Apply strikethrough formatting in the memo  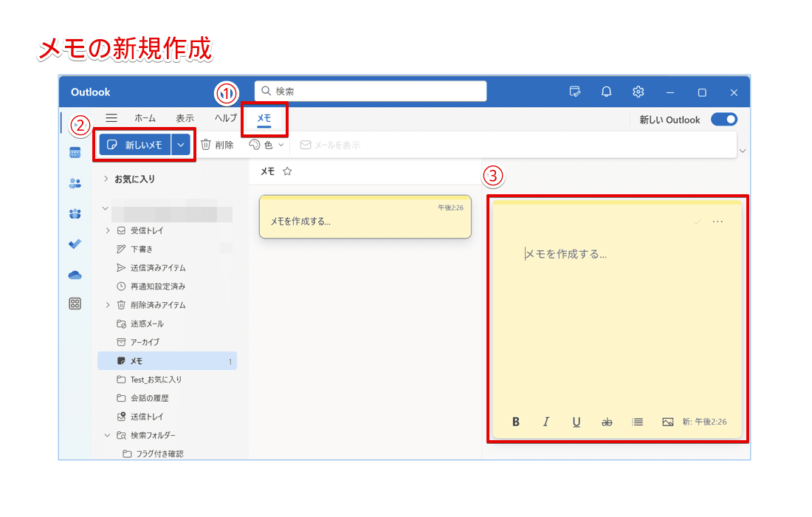[606, 422]
